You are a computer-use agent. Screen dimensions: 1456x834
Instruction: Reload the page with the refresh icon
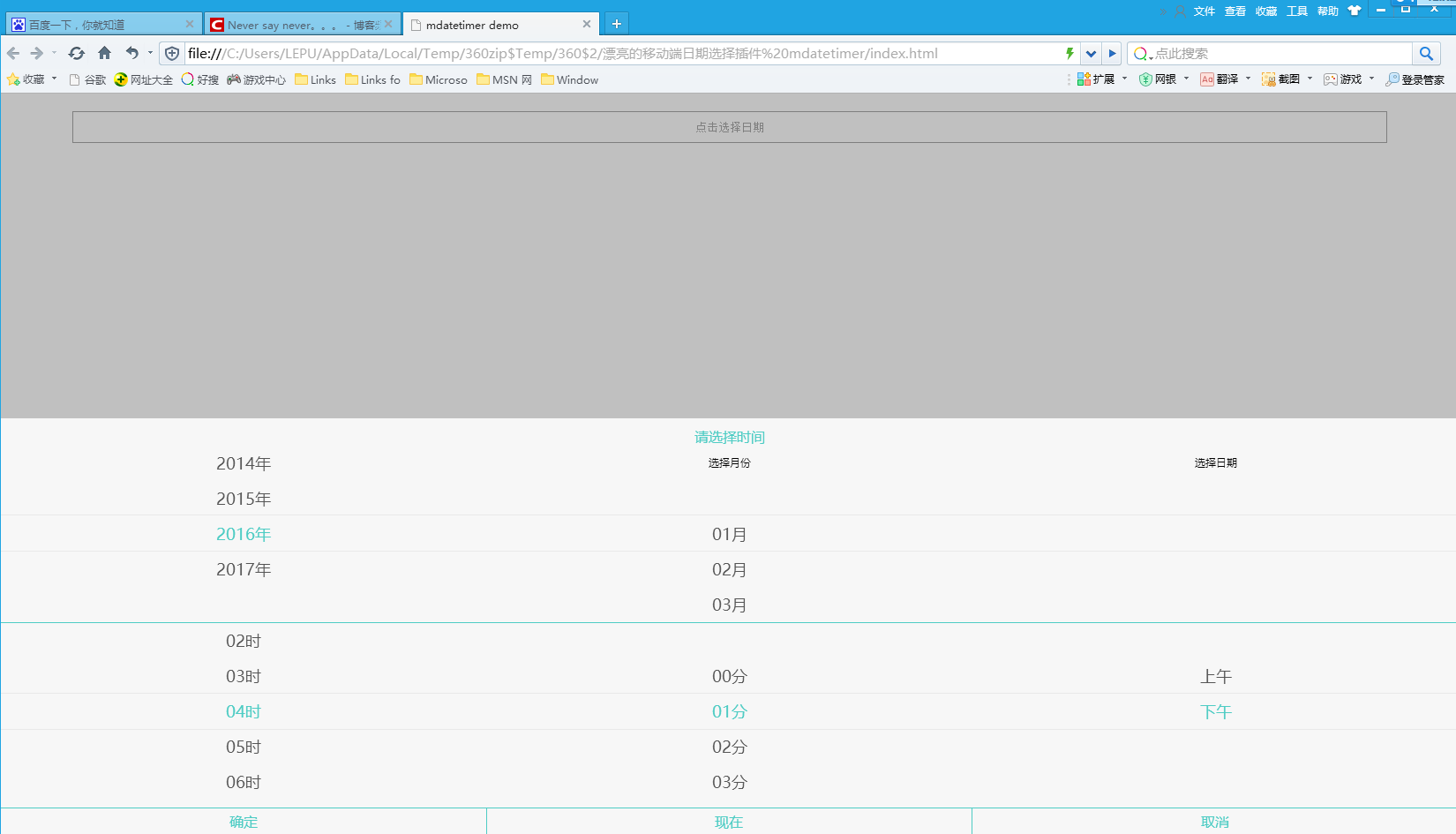click(x=77, y=53)
